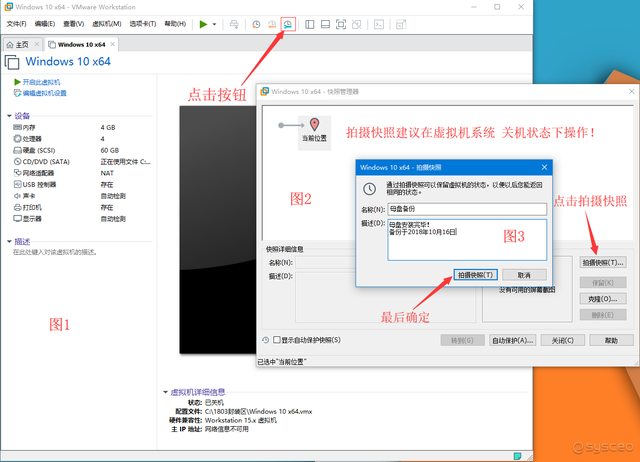Select the 声卡 device row
Screen dimensions: 640x462
[82, 196]
